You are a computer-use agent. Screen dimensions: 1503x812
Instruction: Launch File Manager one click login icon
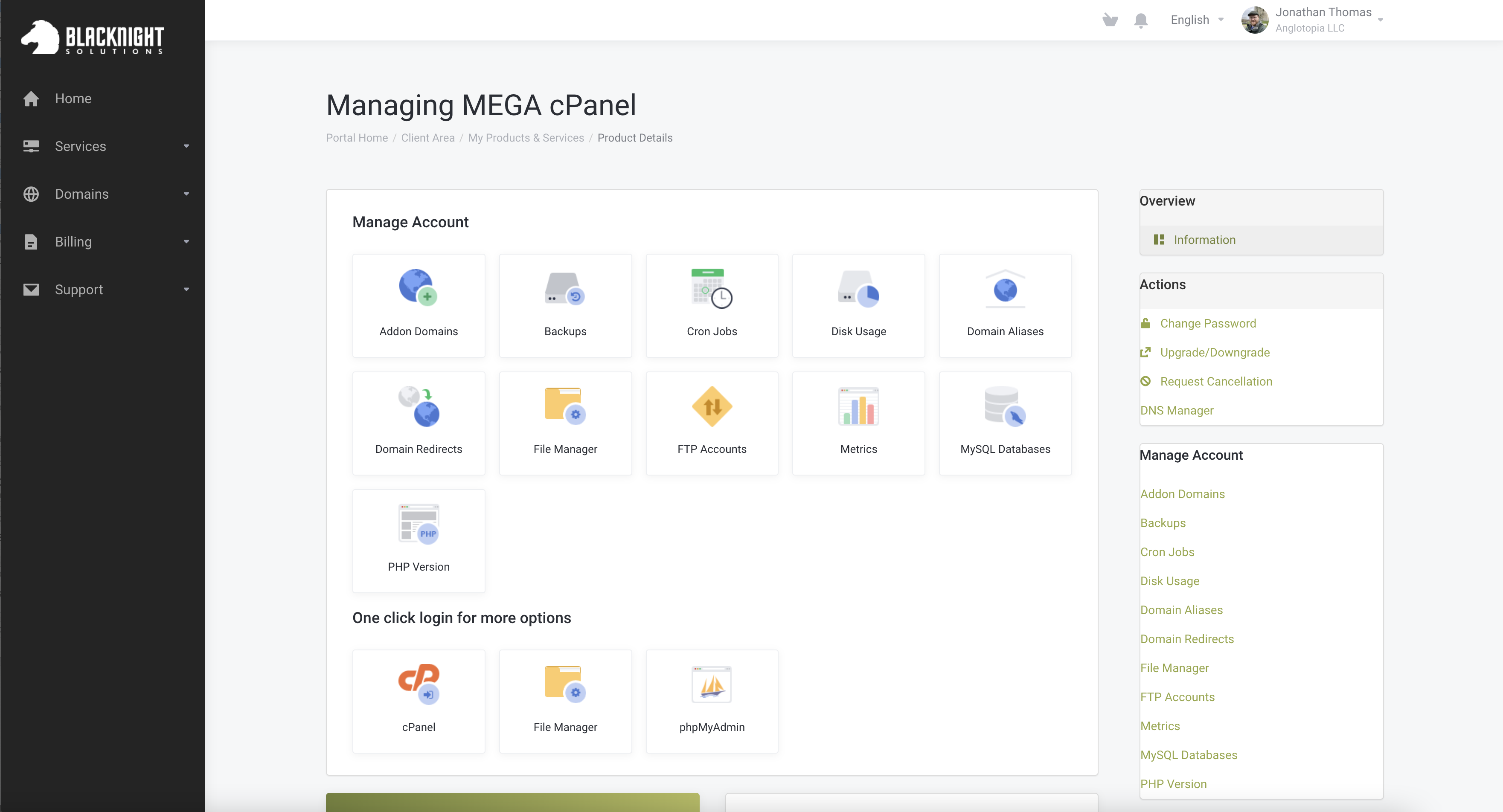click(x=565, y=684)
